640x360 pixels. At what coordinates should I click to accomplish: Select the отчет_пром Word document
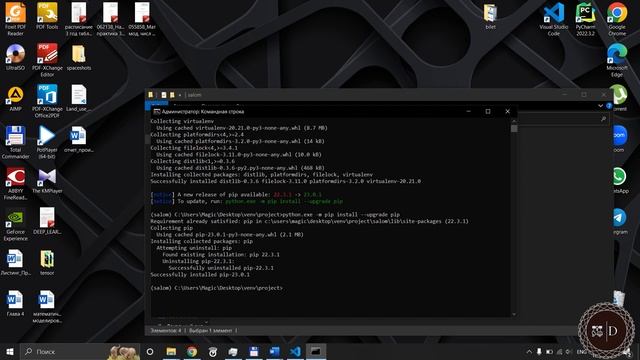[x=79, y=139]
